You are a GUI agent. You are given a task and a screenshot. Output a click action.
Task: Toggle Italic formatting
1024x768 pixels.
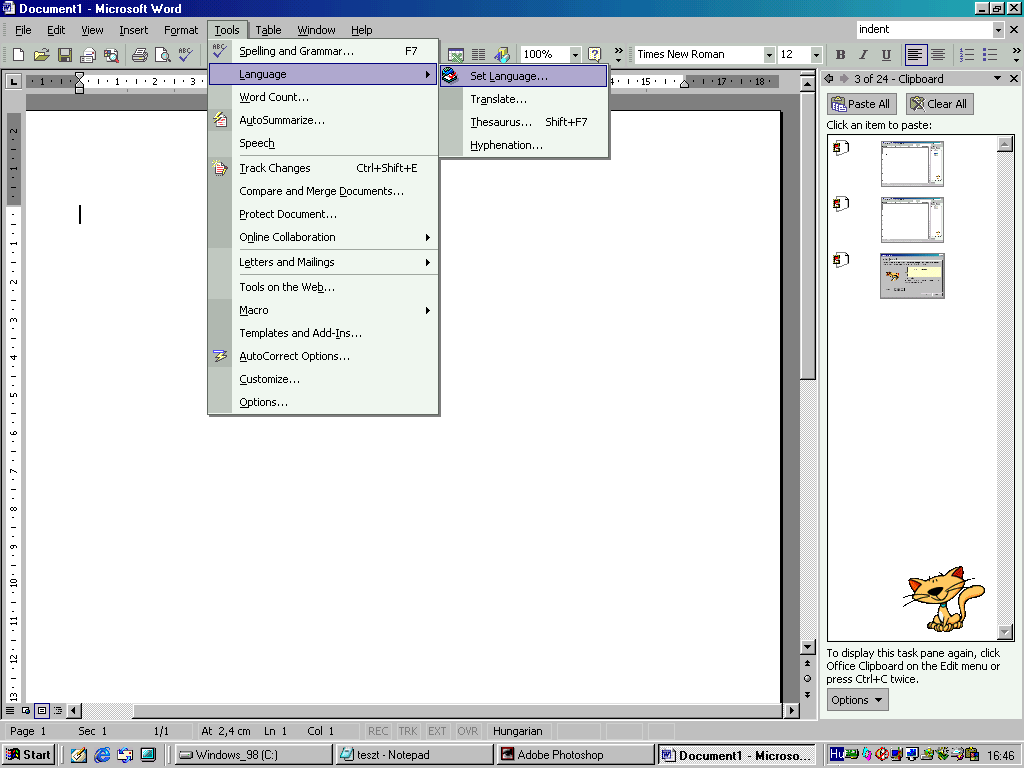tap(863, 55)
